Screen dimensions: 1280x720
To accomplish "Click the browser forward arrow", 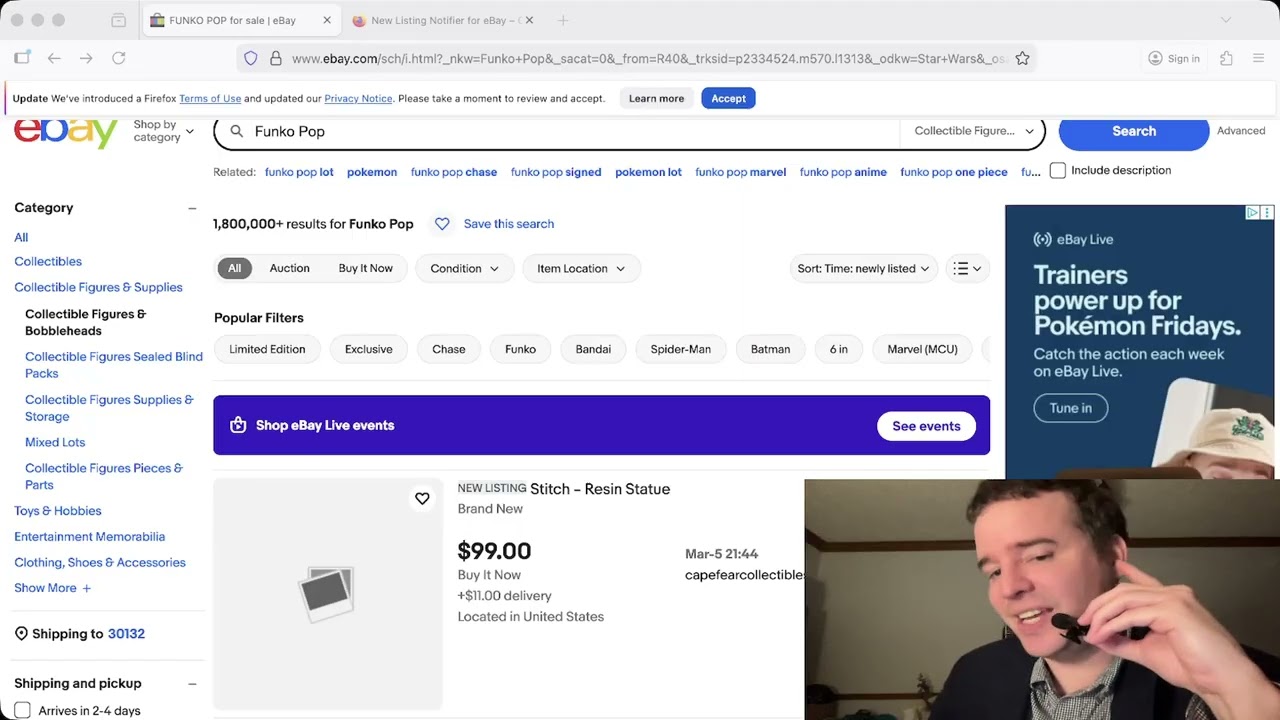I will coord(86,58).
